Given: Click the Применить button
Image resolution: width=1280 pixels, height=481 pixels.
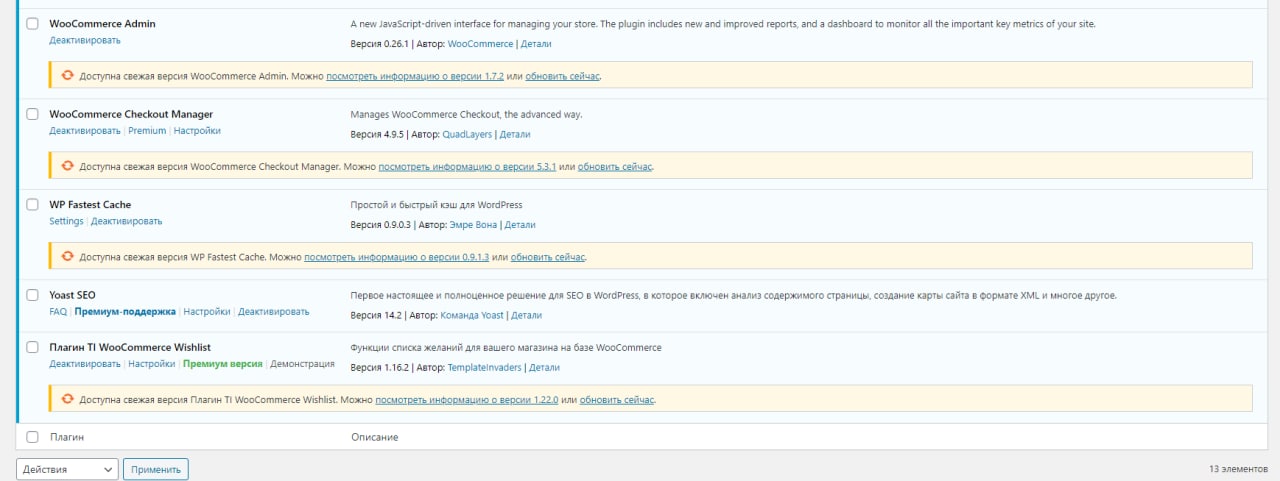Looking at the screenshot, I should point(155,469).
